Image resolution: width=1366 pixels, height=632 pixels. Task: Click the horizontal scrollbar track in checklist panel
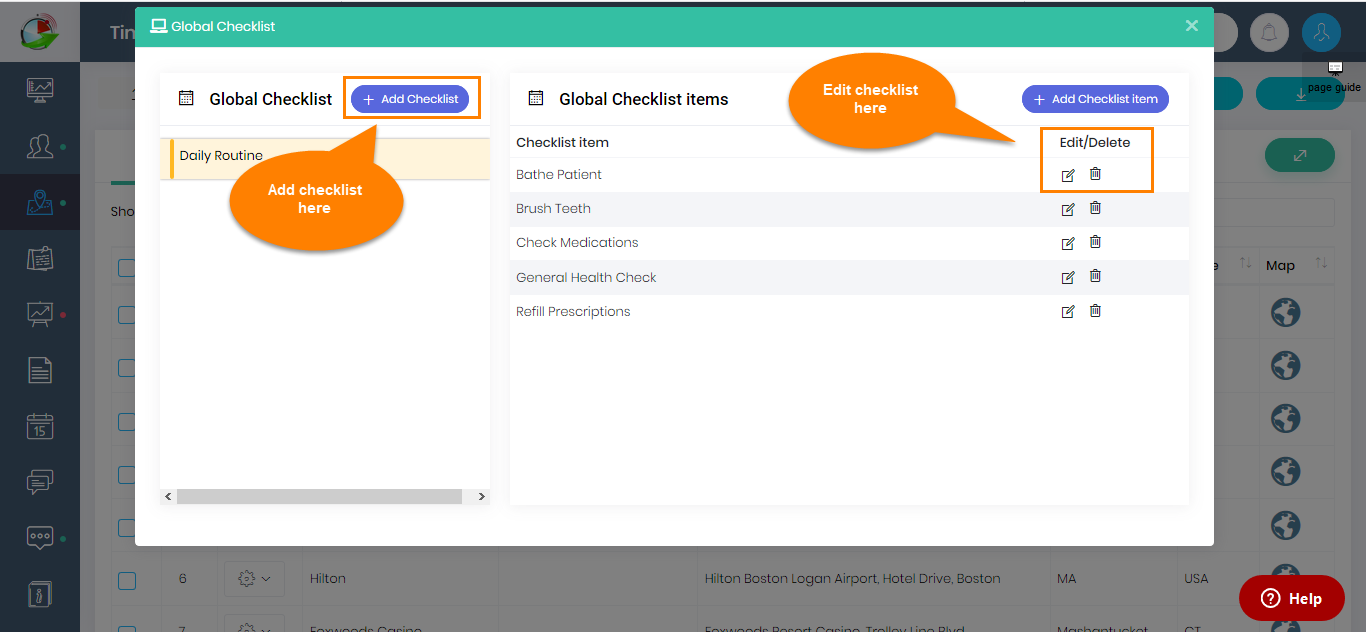tap(319, 496)
